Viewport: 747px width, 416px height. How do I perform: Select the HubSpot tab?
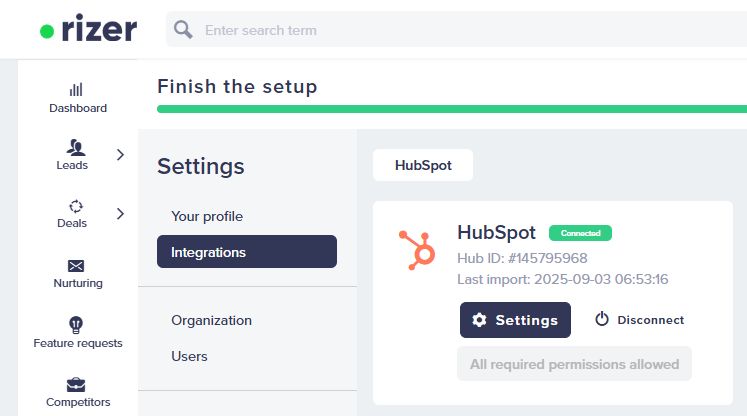click(x=423, y=165)
